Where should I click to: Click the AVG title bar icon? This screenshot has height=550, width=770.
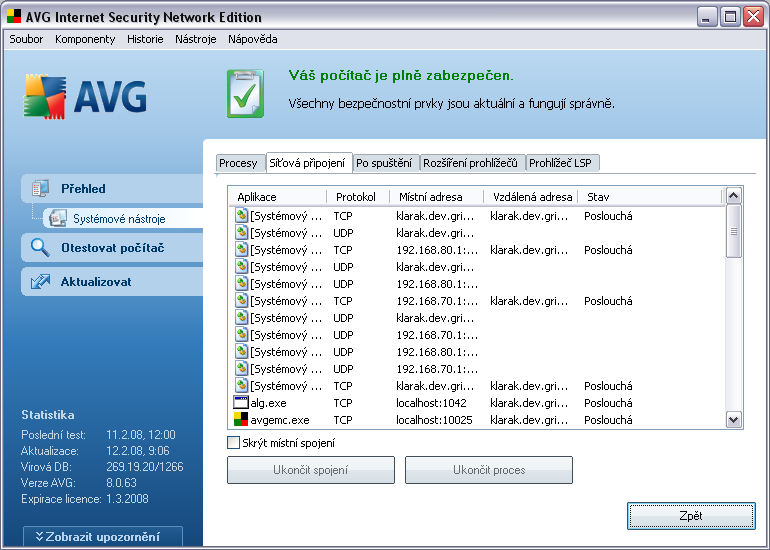[x=14, y=16]
